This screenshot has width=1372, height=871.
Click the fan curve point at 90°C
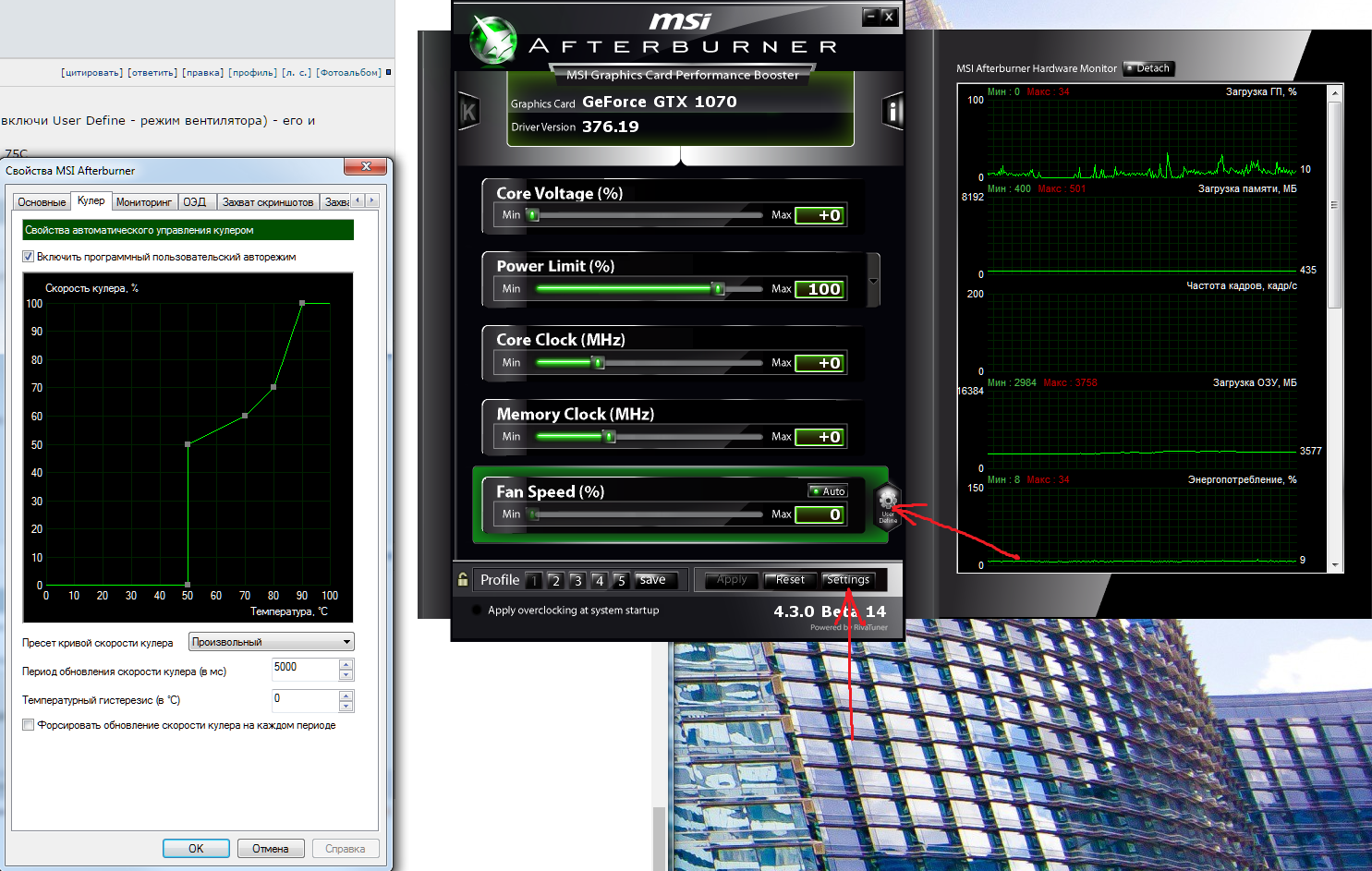[x=302, y=303]
